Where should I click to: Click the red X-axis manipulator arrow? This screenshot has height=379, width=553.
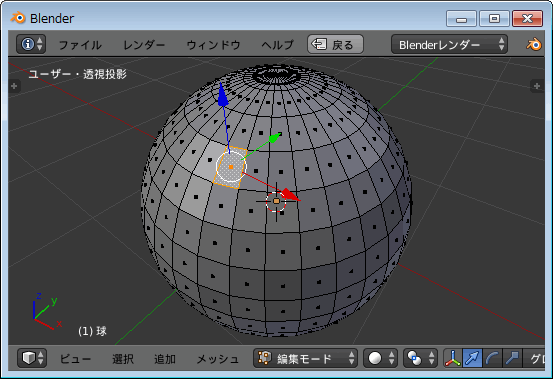[x=291, y=195]
